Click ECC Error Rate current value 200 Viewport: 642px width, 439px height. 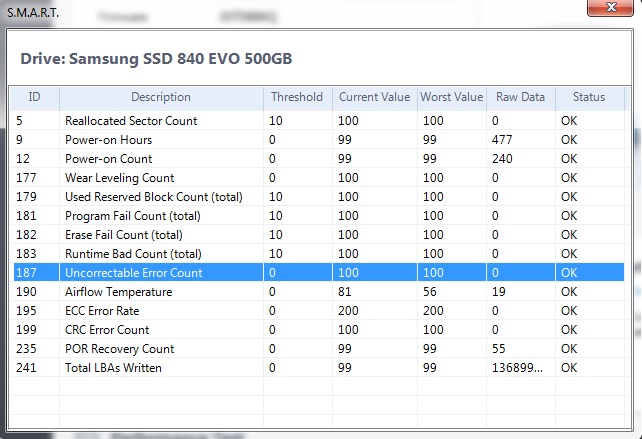pos(348,310)
